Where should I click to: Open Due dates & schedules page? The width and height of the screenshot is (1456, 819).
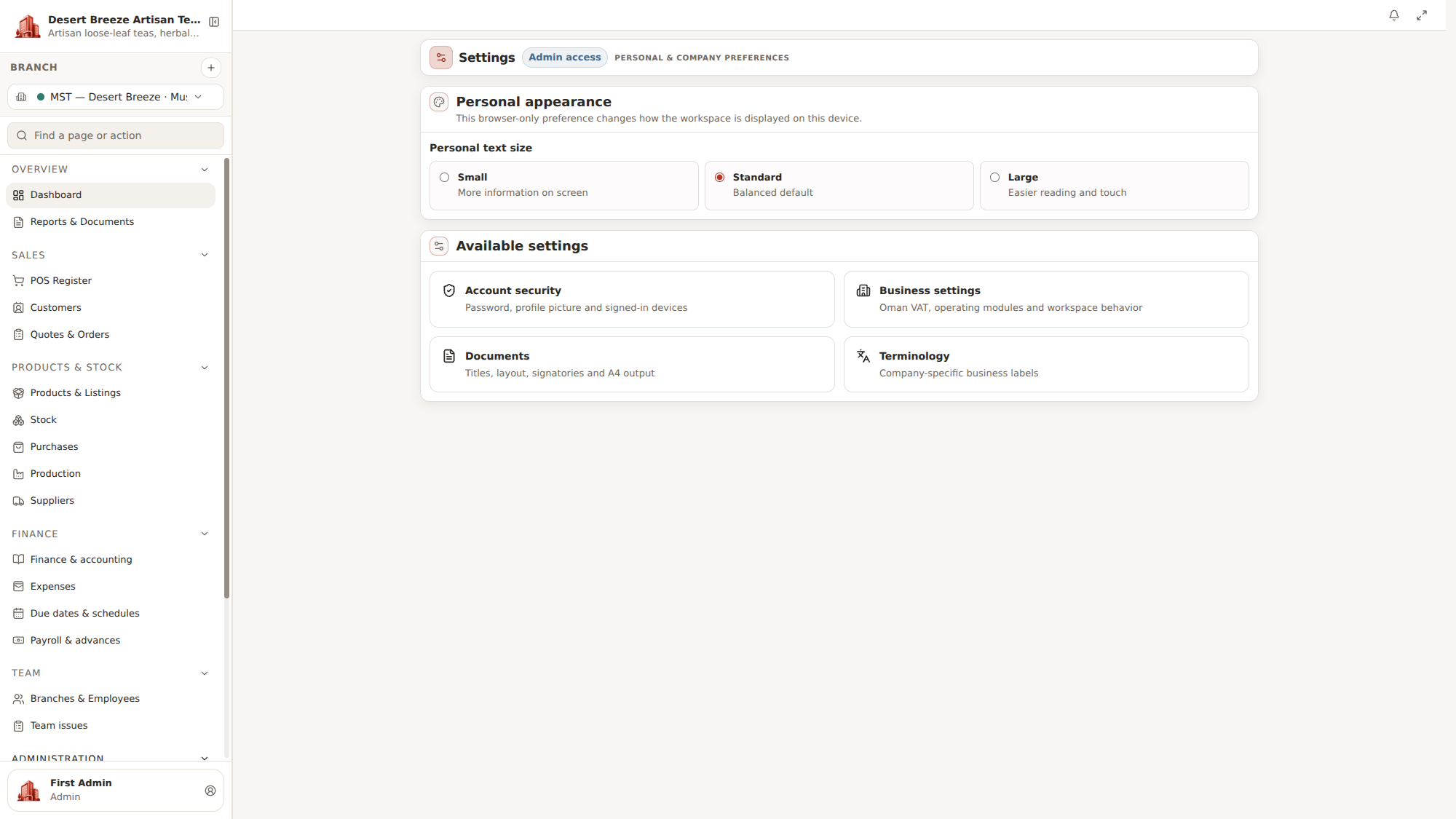click(x=111, y=614)
